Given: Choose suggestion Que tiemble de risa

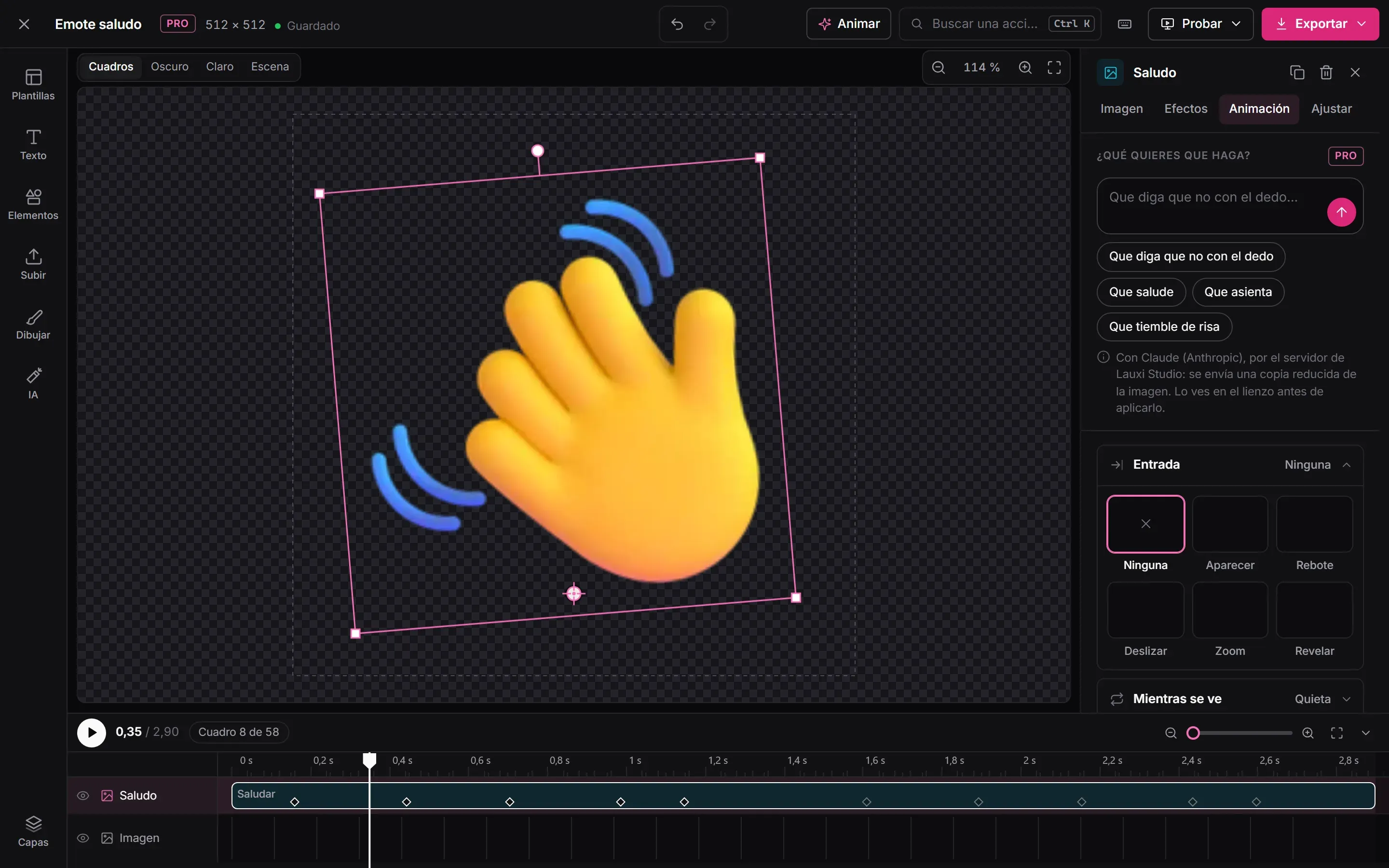Looking at the screenshot, I should pyautogui.click(x=1164, y=327).
